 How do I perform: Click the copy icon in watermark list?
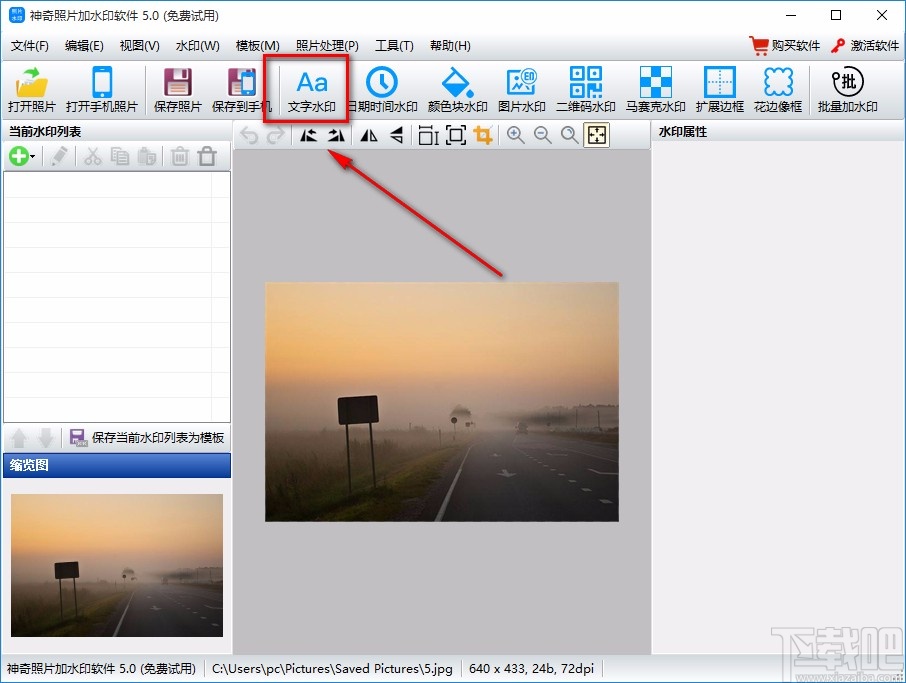pos(120,156)
